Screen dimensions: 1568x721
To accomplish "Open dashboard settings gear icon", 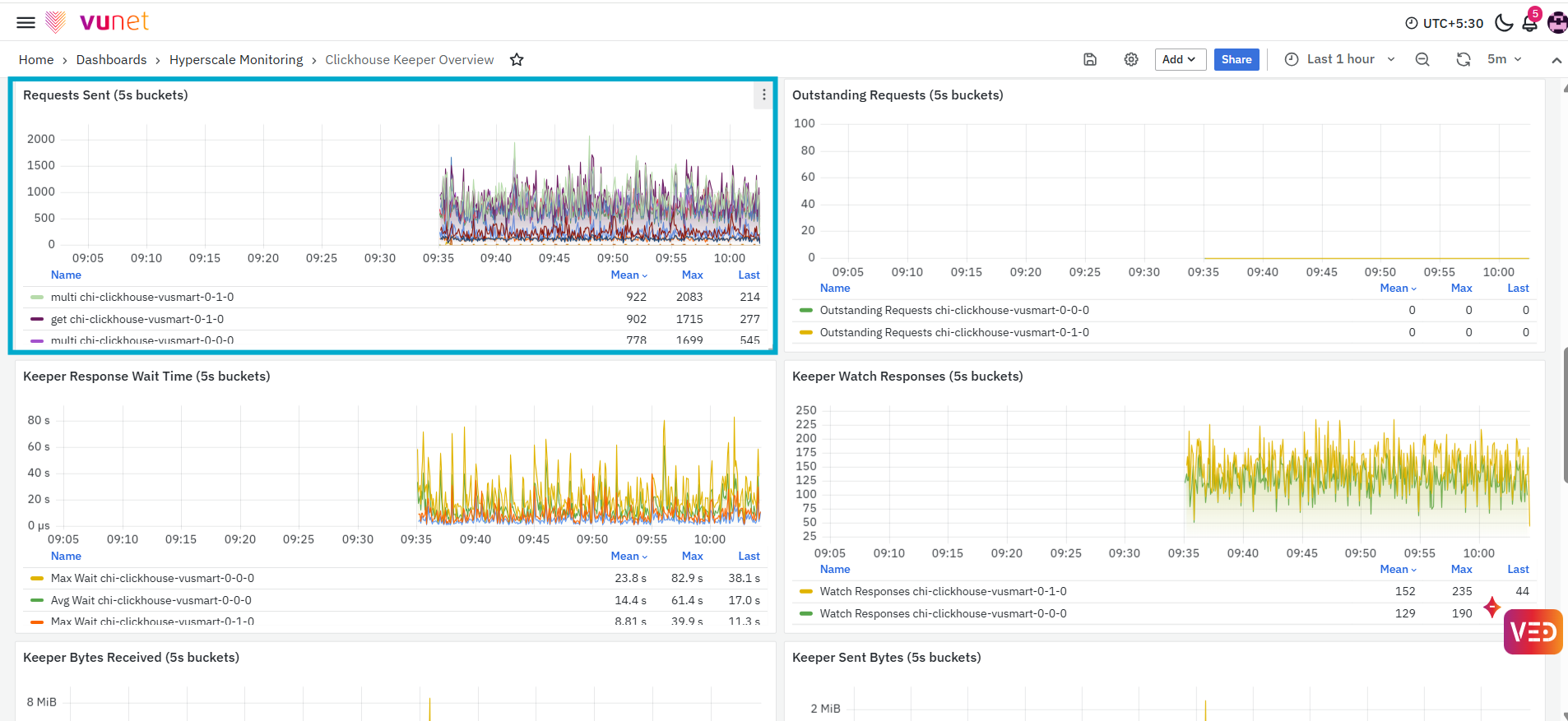I will pos(1131,59).
